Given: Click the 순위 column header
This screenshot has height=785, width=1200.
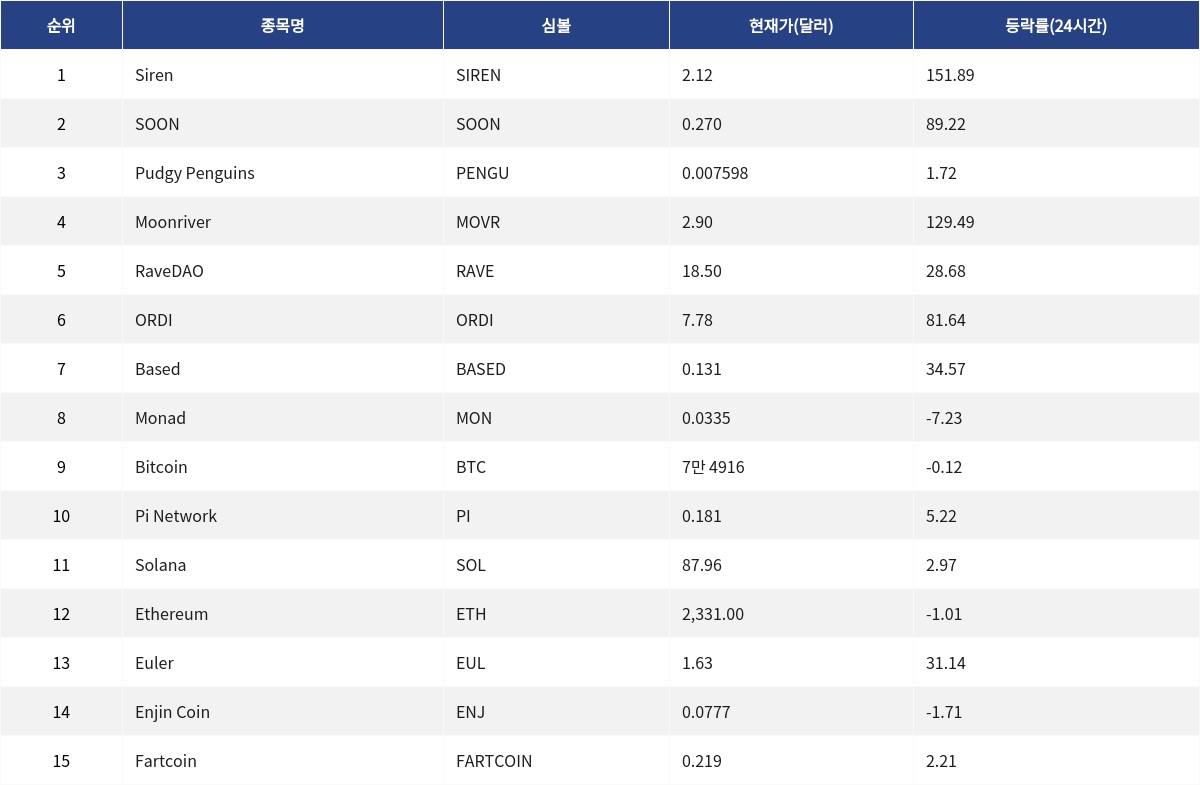Looking at the screenshot, I should point(61,26).
